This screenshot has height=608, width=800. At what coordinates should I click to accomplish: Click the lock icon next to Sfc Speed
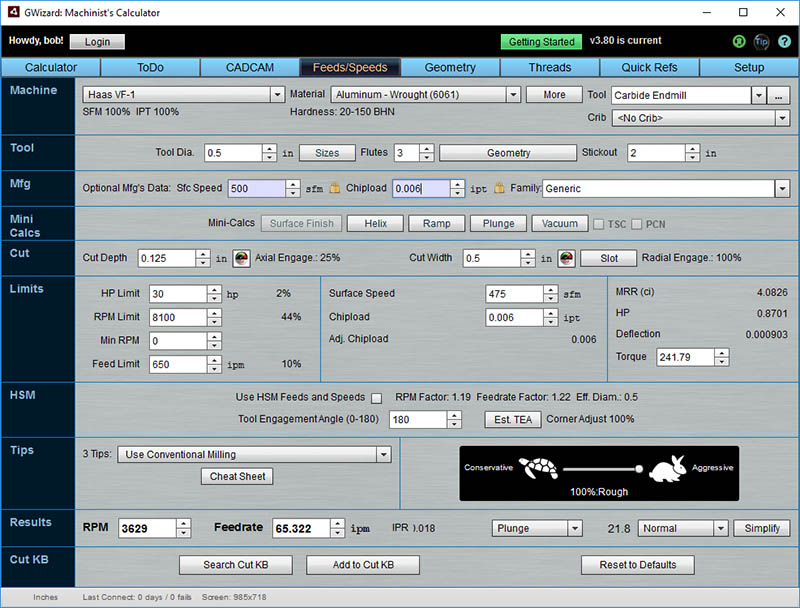[335, 188]
